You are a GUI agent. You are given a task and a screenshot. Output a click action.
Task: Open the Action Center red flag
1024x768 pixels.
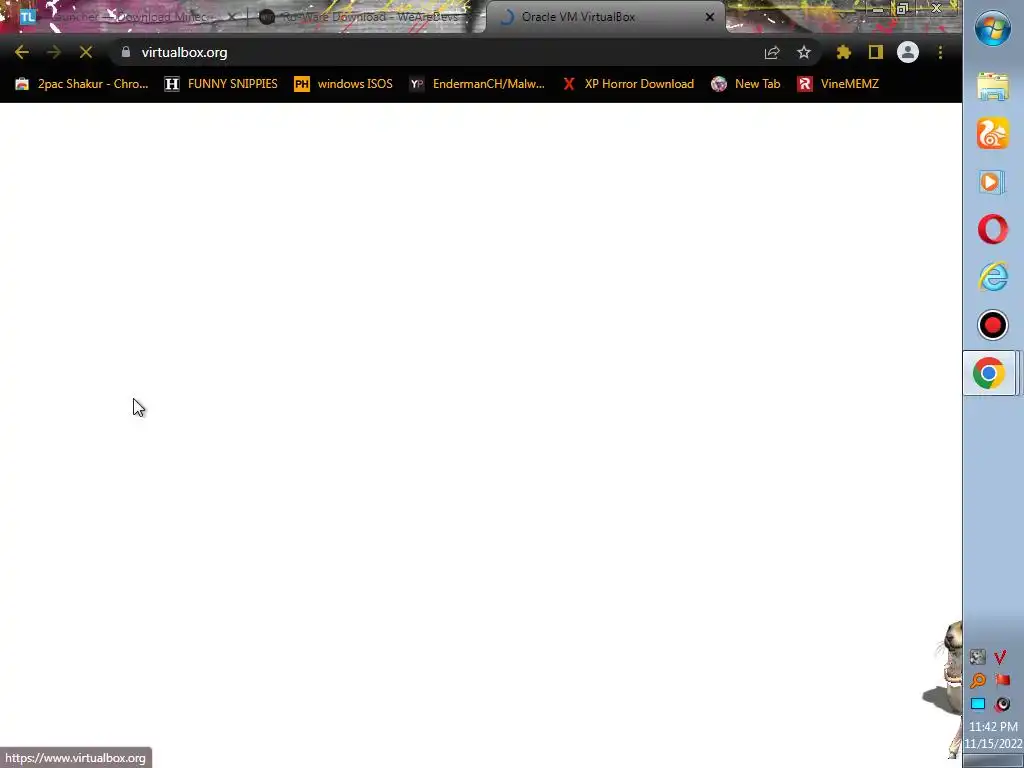[1002, 680]
